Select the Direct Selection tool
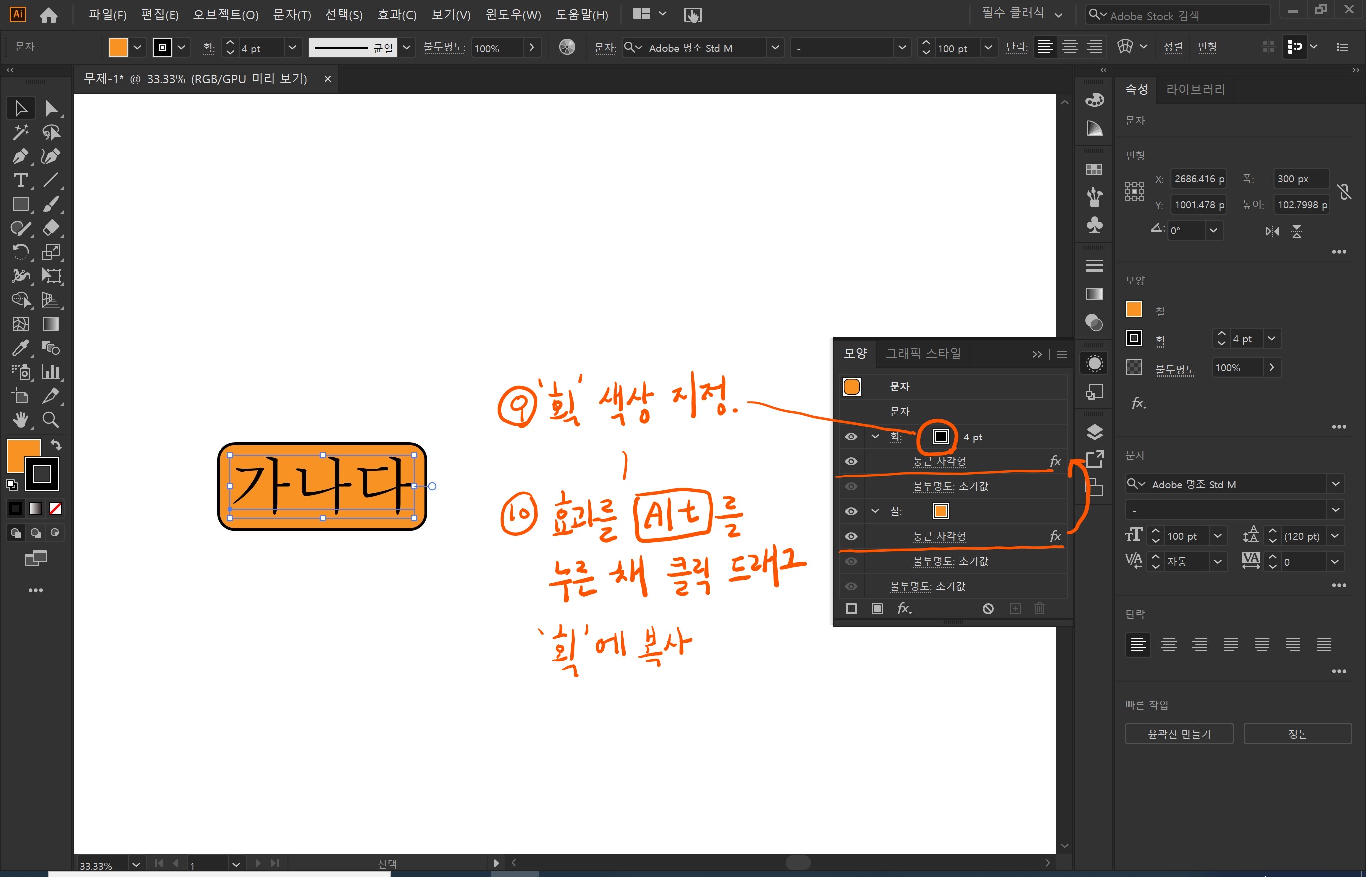Image resolution: width=1372 pixels, height=877 pixels. pos(51,108)
